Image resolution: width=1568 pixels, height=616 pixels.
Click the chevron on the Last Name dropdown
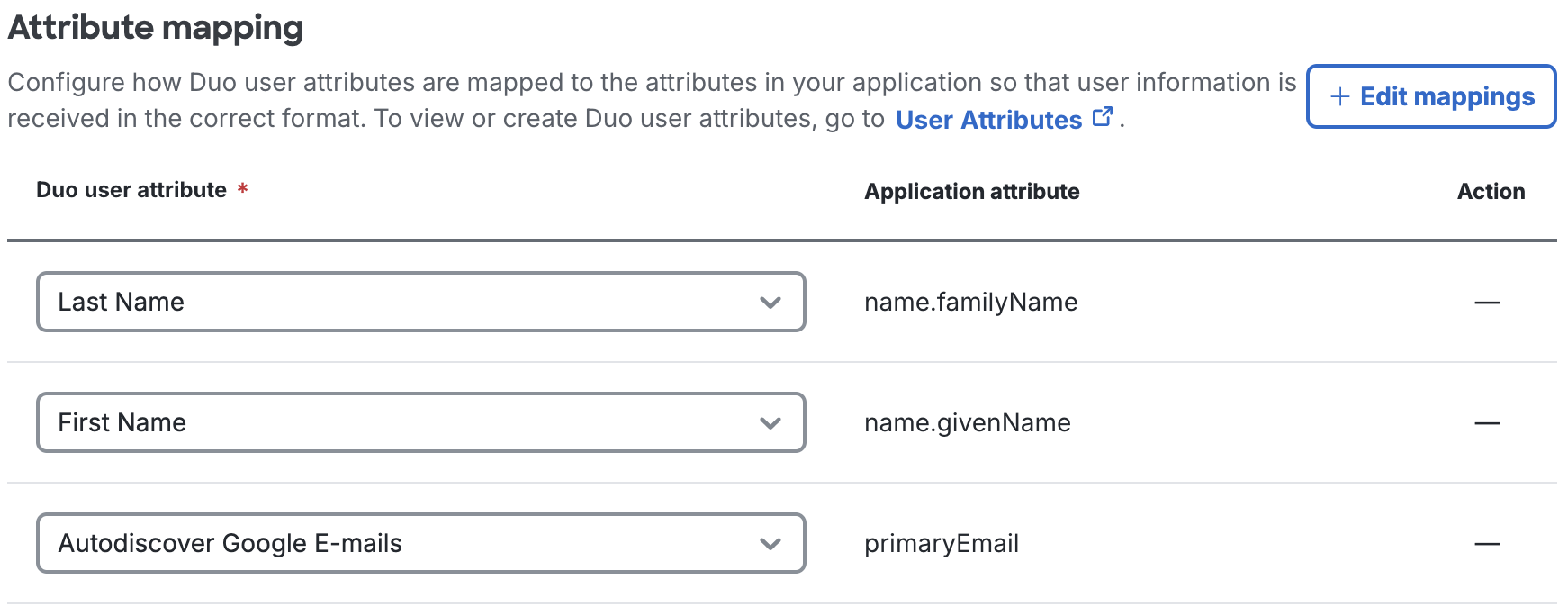770,303
